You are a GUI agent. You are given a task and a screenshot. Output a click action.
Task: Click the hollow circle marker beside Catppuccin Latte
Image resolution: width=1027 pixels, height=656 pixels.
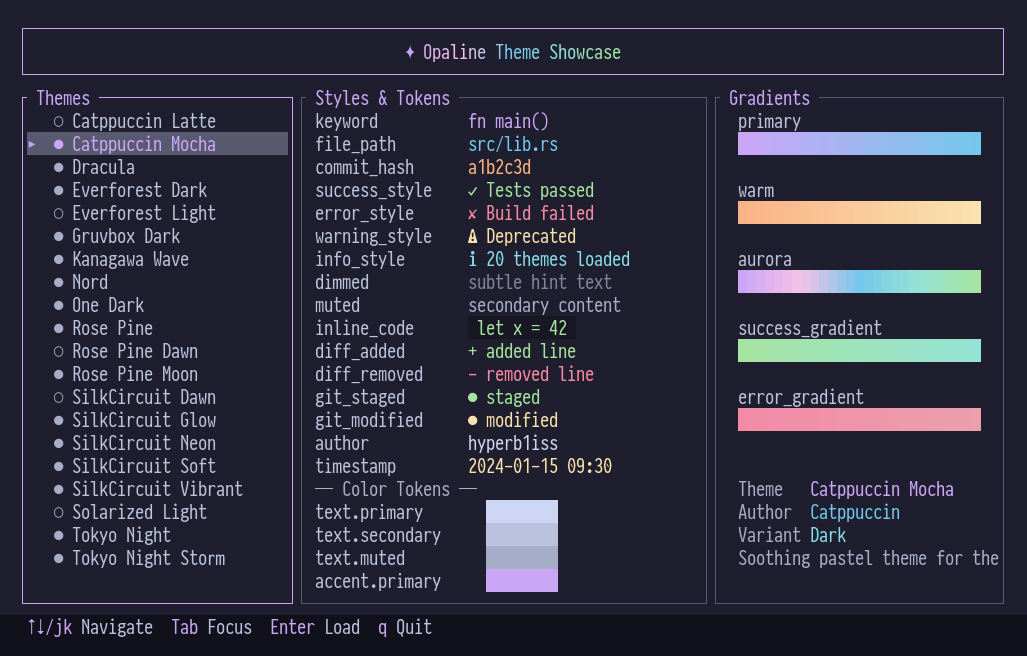[58, 121]
